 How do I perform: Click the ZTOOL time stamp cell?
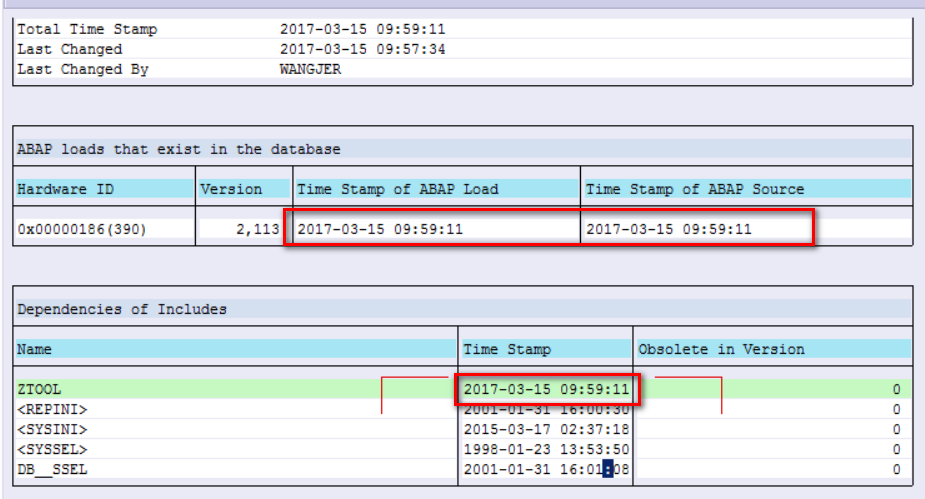coord(546,389)
